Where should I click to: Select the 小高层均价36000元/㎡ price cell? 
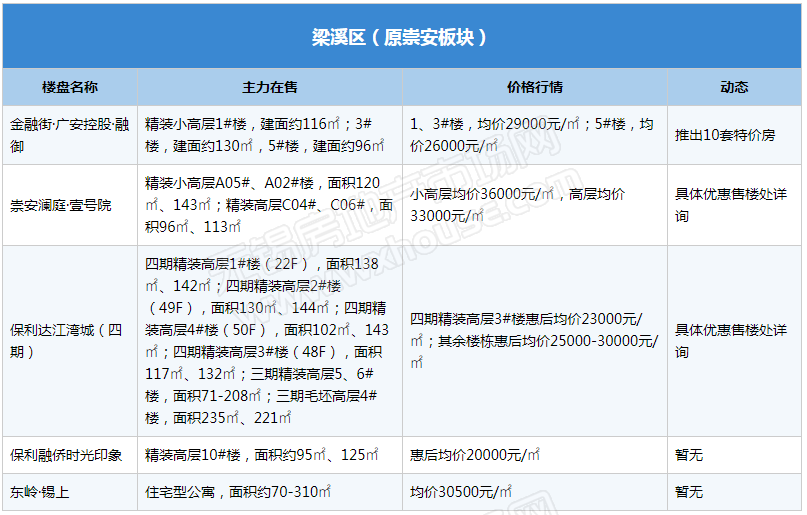click(x=535, y=205)
